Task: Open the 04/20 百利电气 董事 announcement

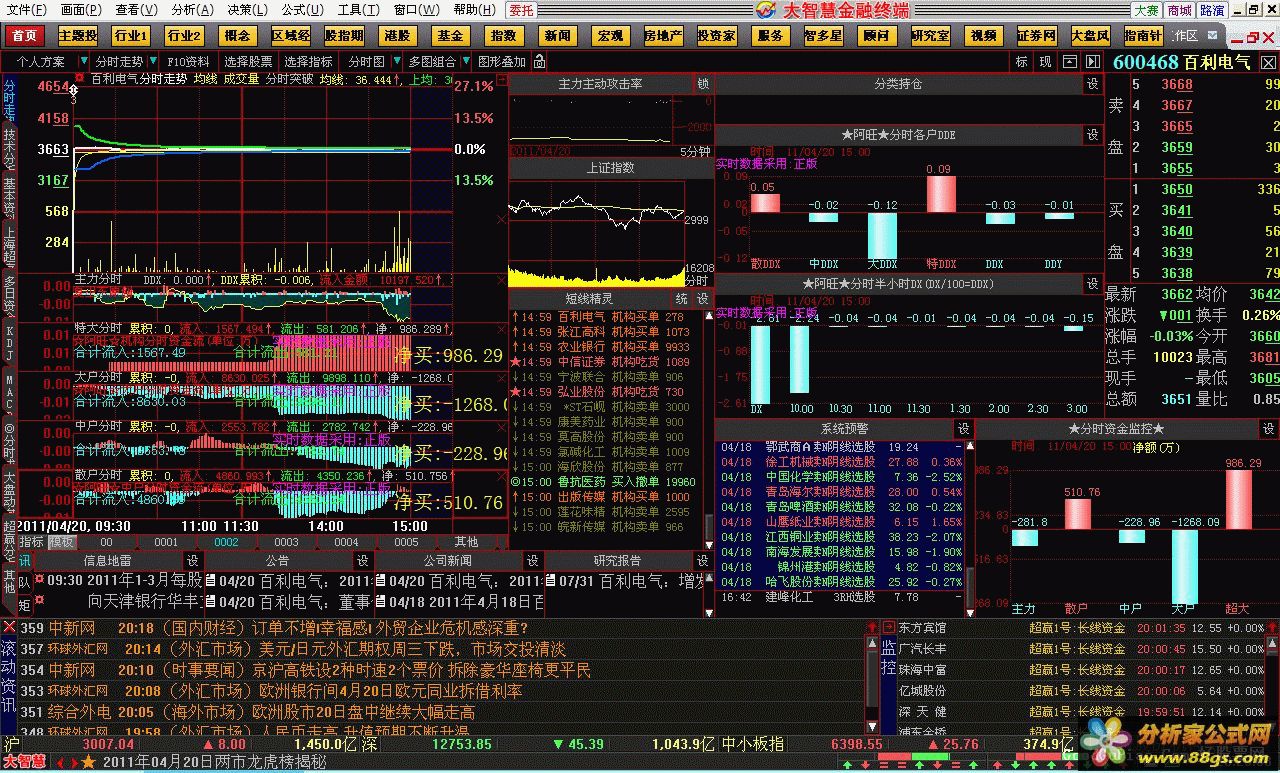Action: coord(287,602)
